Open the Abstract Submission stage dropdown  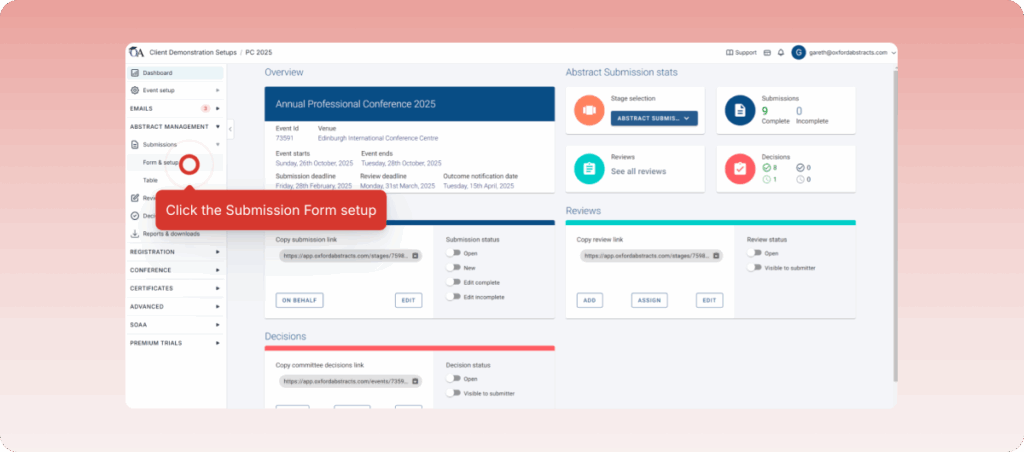(654, 118)
